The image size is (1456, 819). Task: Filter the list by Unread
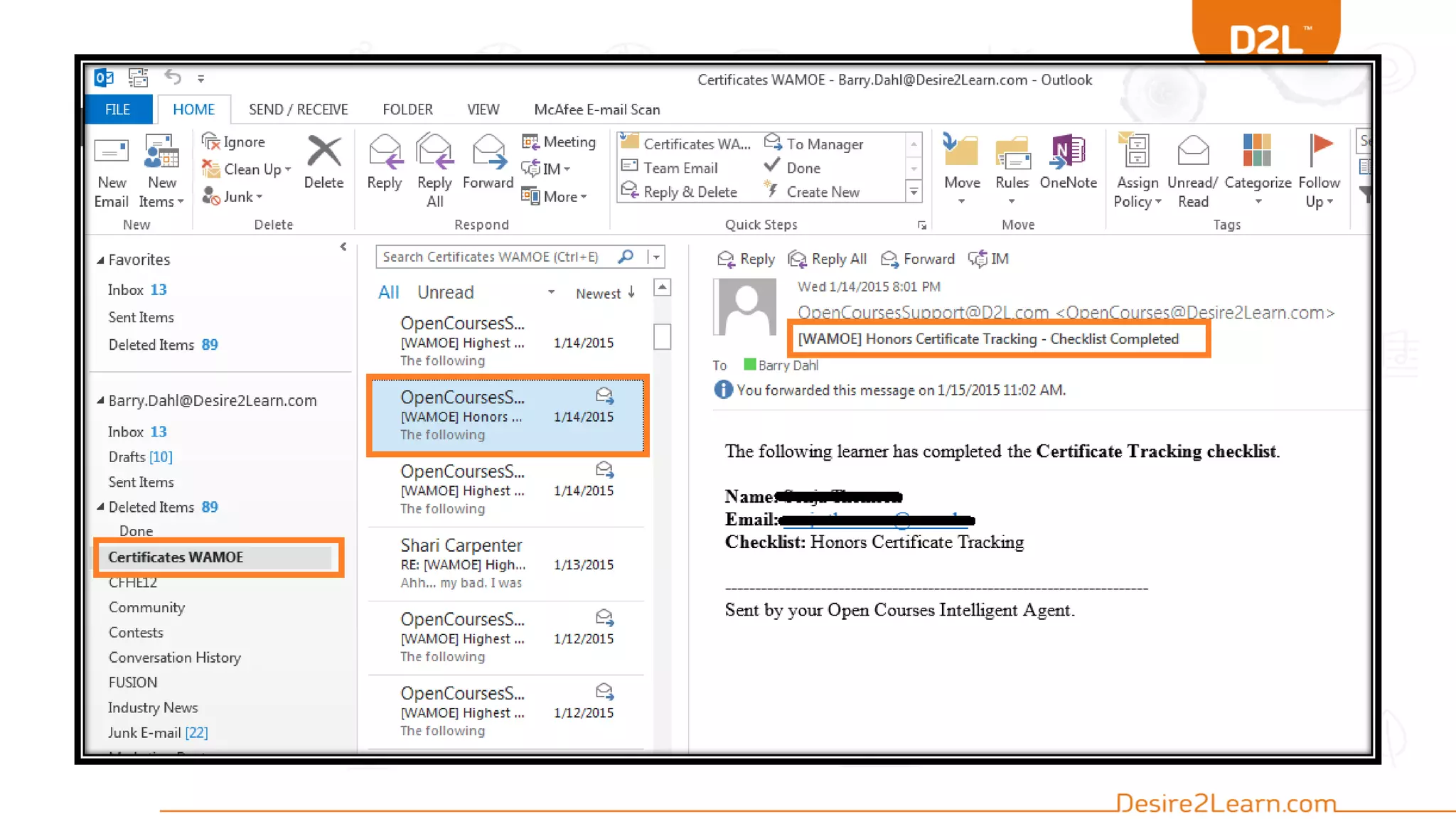click(x=445, y=292)
